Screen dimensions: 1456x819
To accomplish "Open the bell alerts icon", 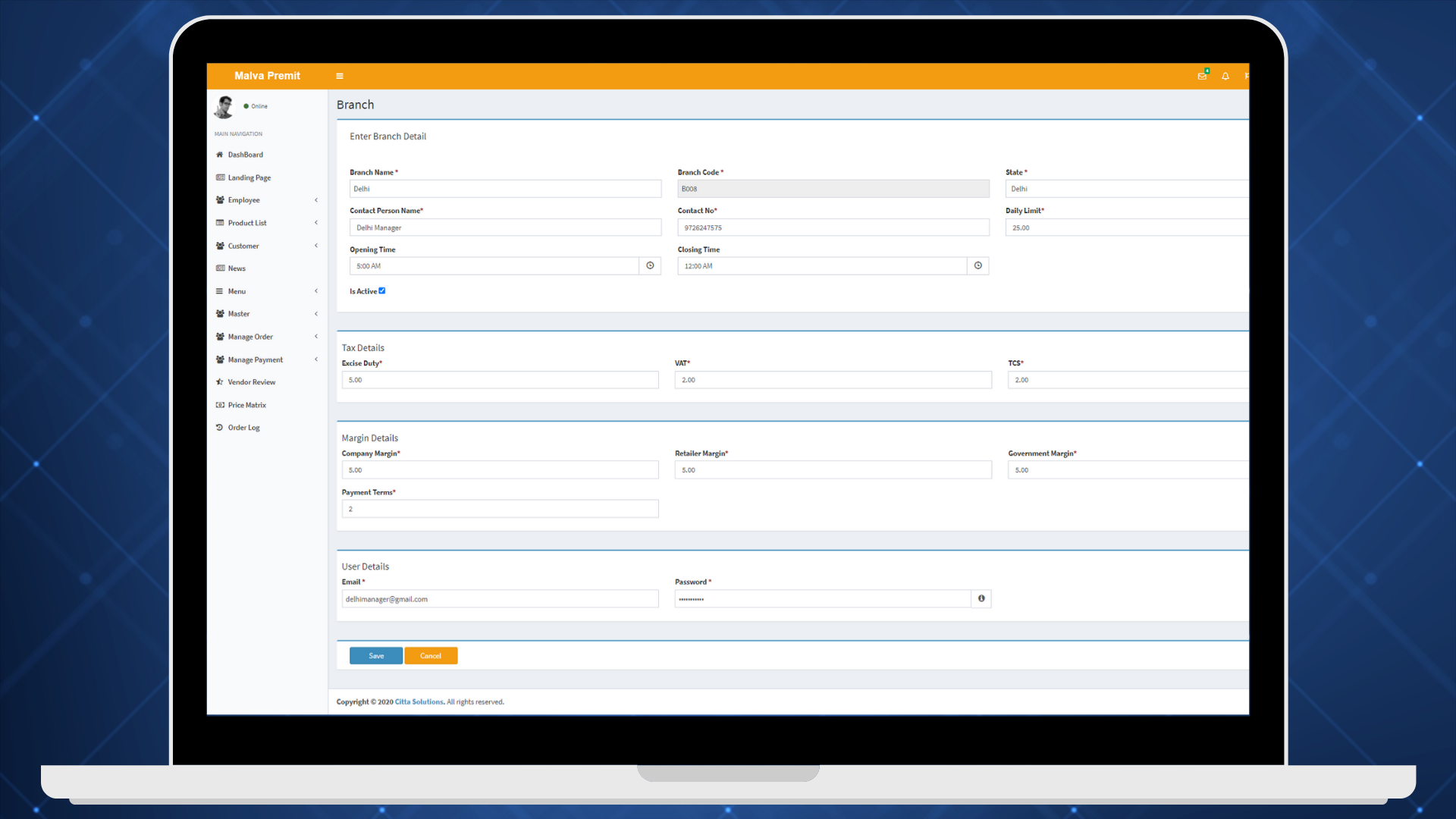I will point(1225,76).
